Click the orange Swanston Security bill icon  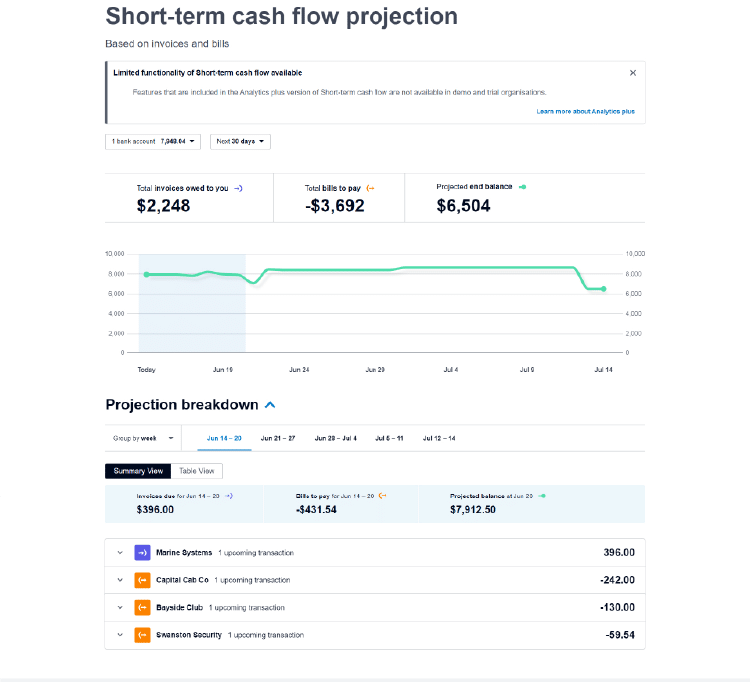click(142, 634)
